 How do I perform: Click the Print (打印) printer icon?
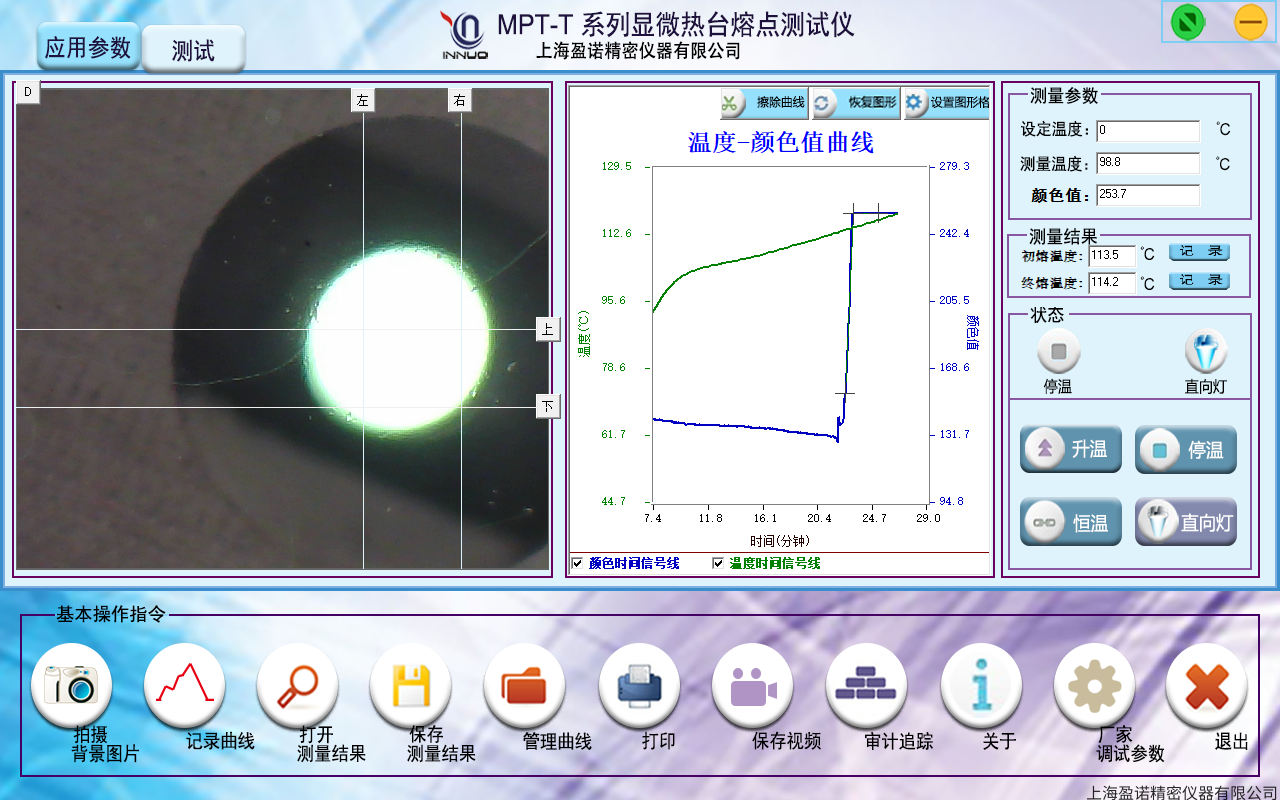point(639,685)
